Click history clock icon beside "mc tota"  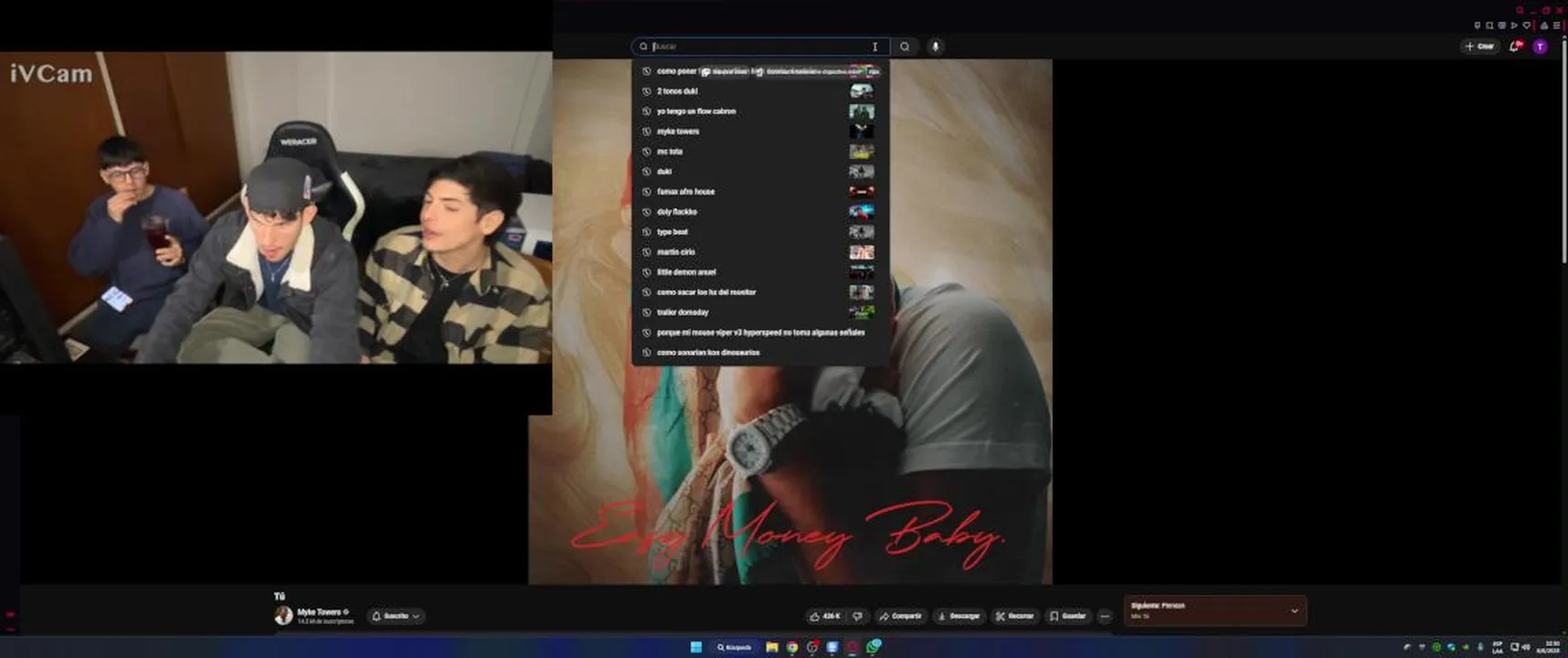tap(647, 152)
